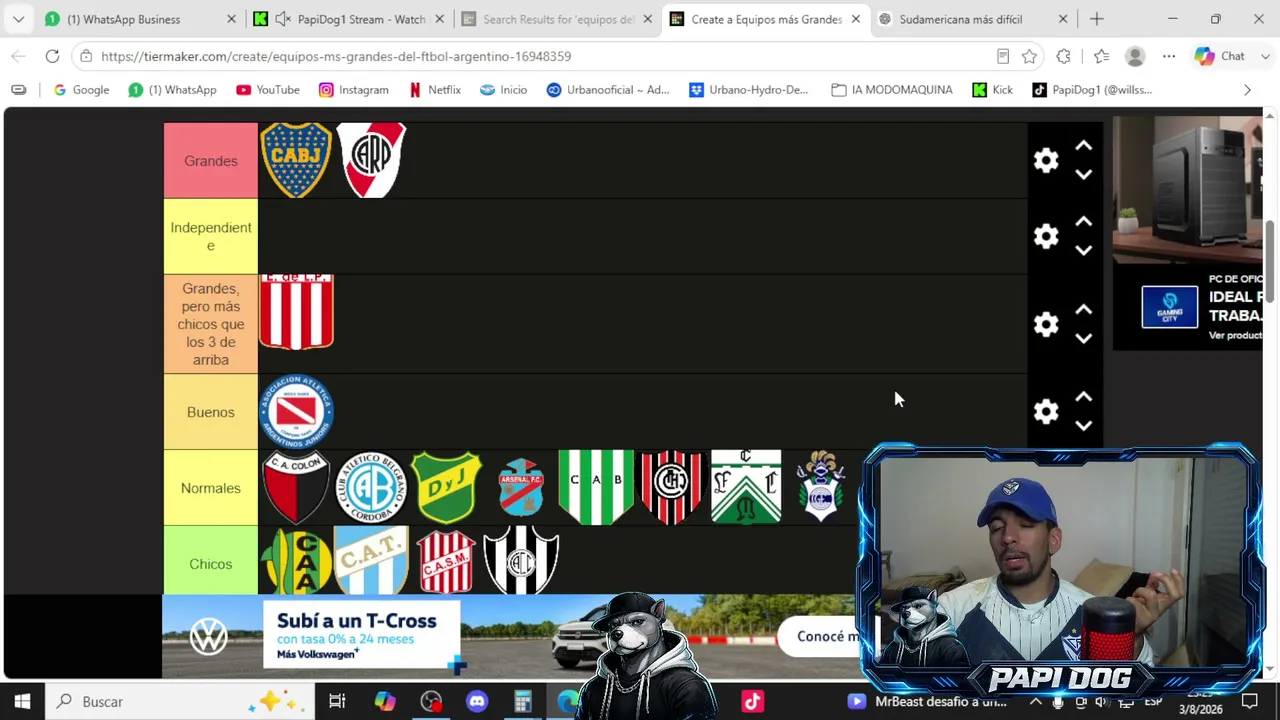Select the C.A.S.M. San Martín crest
The width and height of the screenshot is (1280, 720).
click(446, 561)
